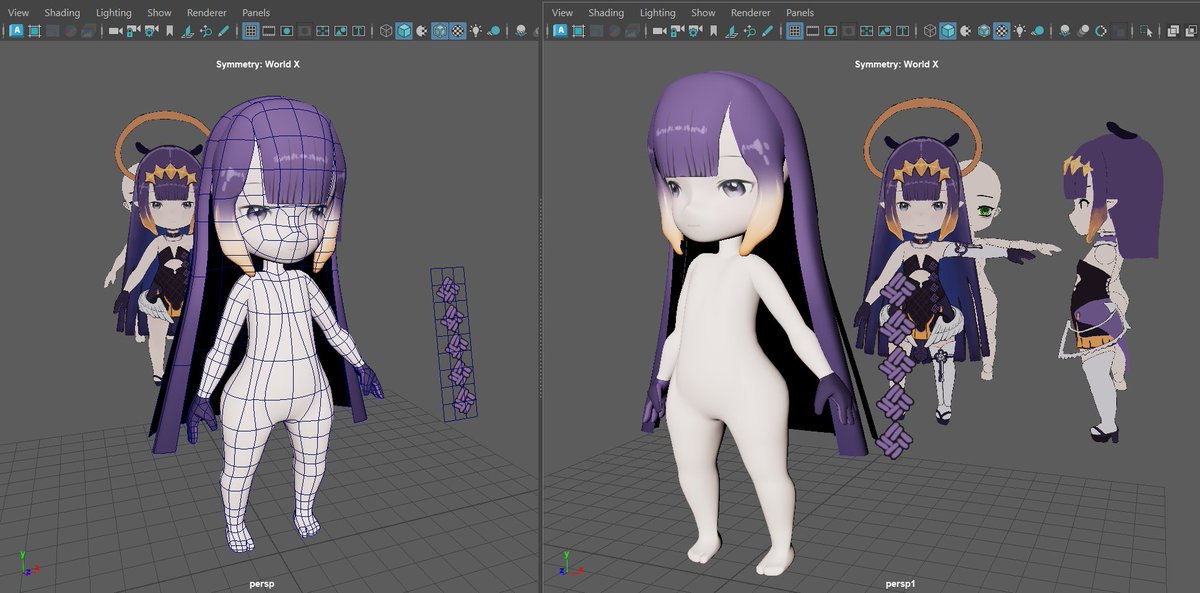This screenshot has height=593, width=1200.
Task: Click Wireframe cube icon in persp1 panel
Action: [930, 31]
